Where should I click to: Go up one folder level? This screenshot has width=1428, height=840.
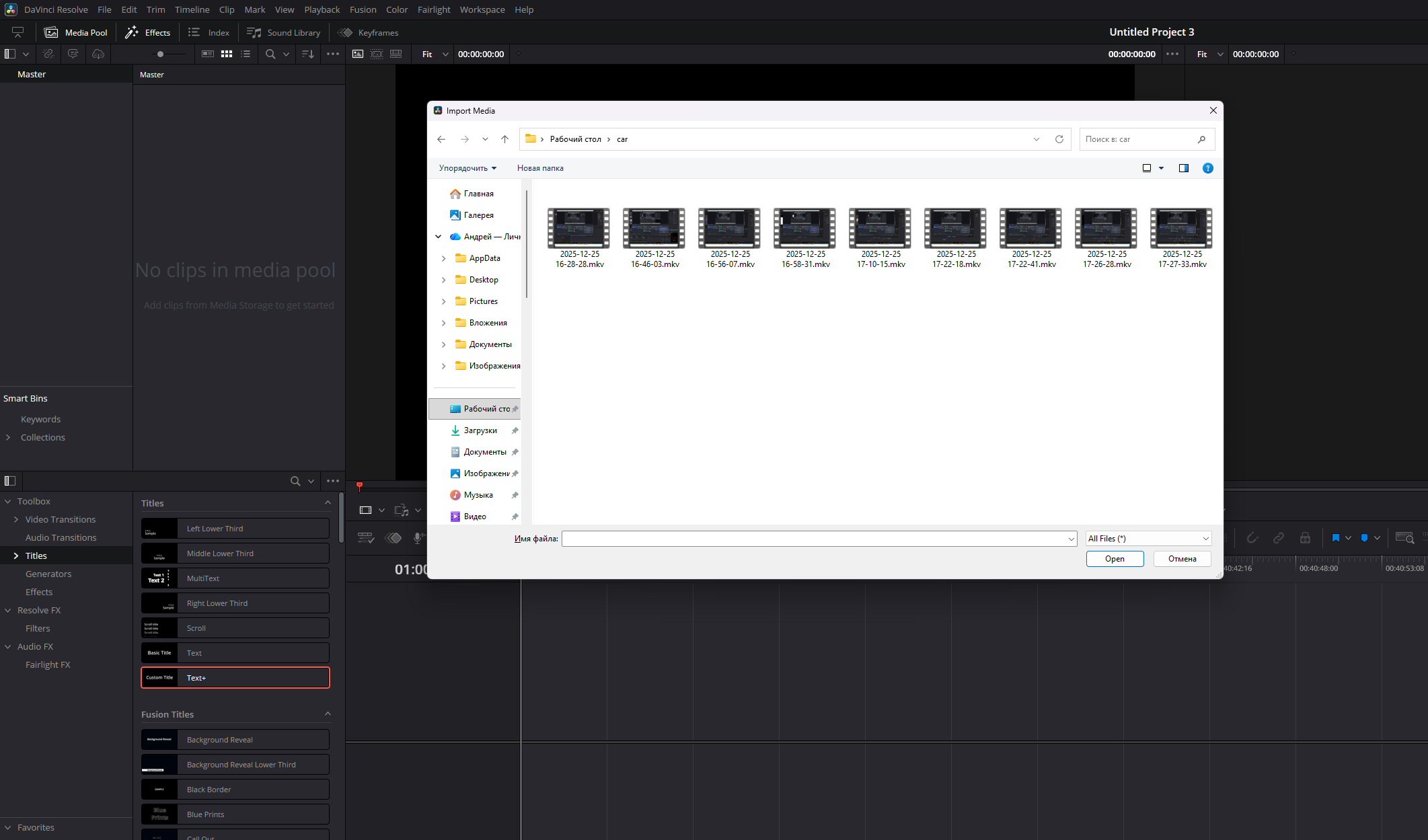click(504, 139)
